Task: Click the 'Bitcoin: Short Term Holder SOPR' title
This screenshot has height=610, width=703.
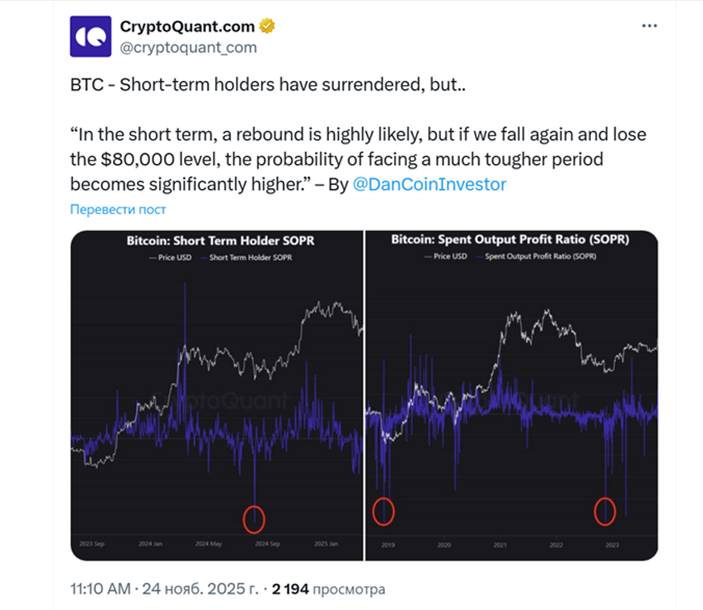Action: pyautogui.click(x=216, y=241)
